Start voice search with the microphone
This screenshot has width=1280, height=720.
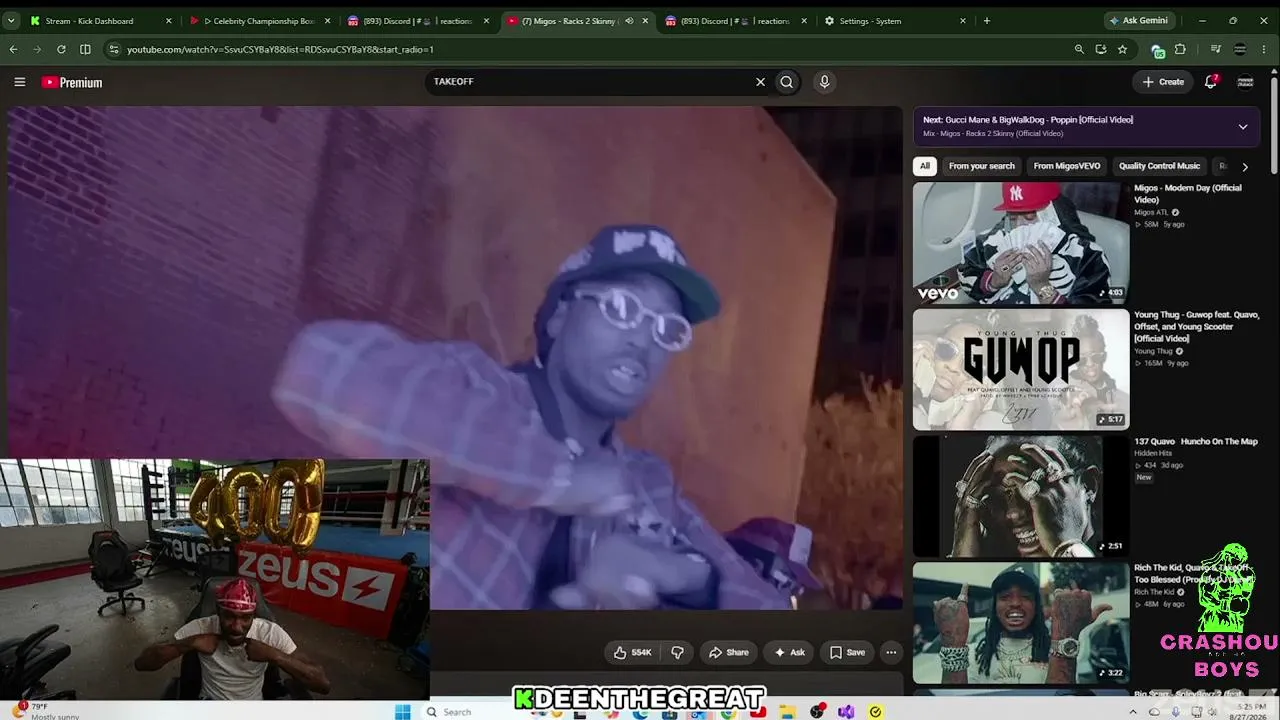click(824, 82)
